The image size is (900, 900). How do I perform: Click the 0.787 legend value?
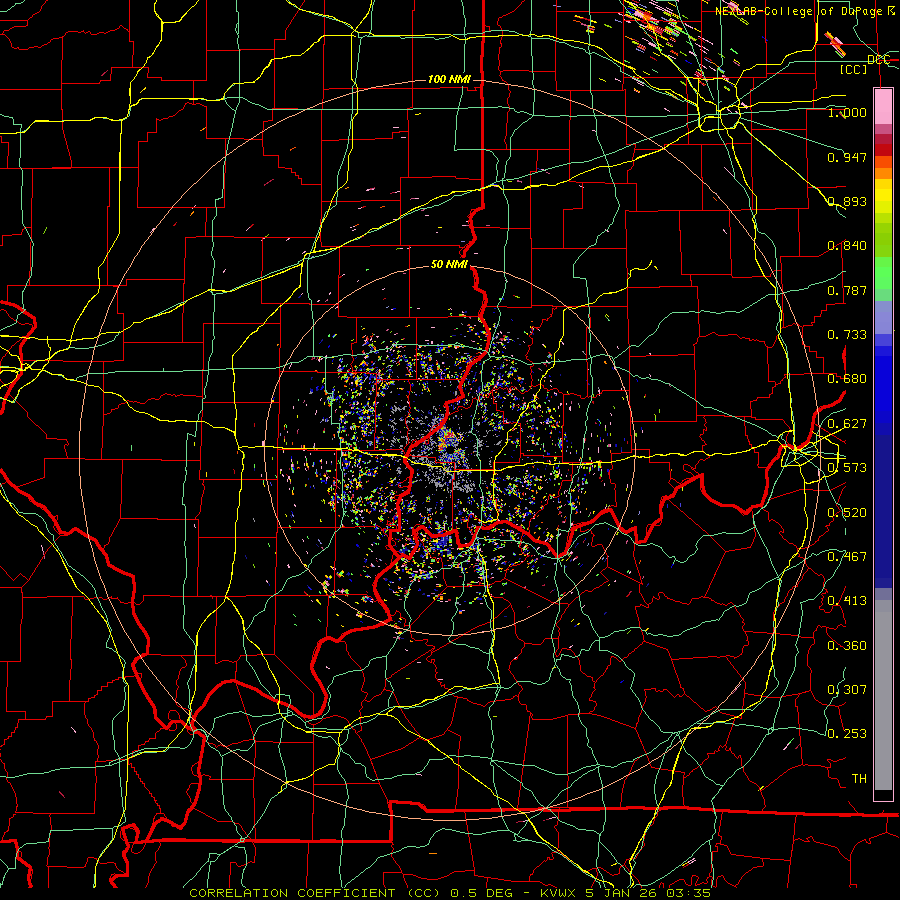coord(847,290)
